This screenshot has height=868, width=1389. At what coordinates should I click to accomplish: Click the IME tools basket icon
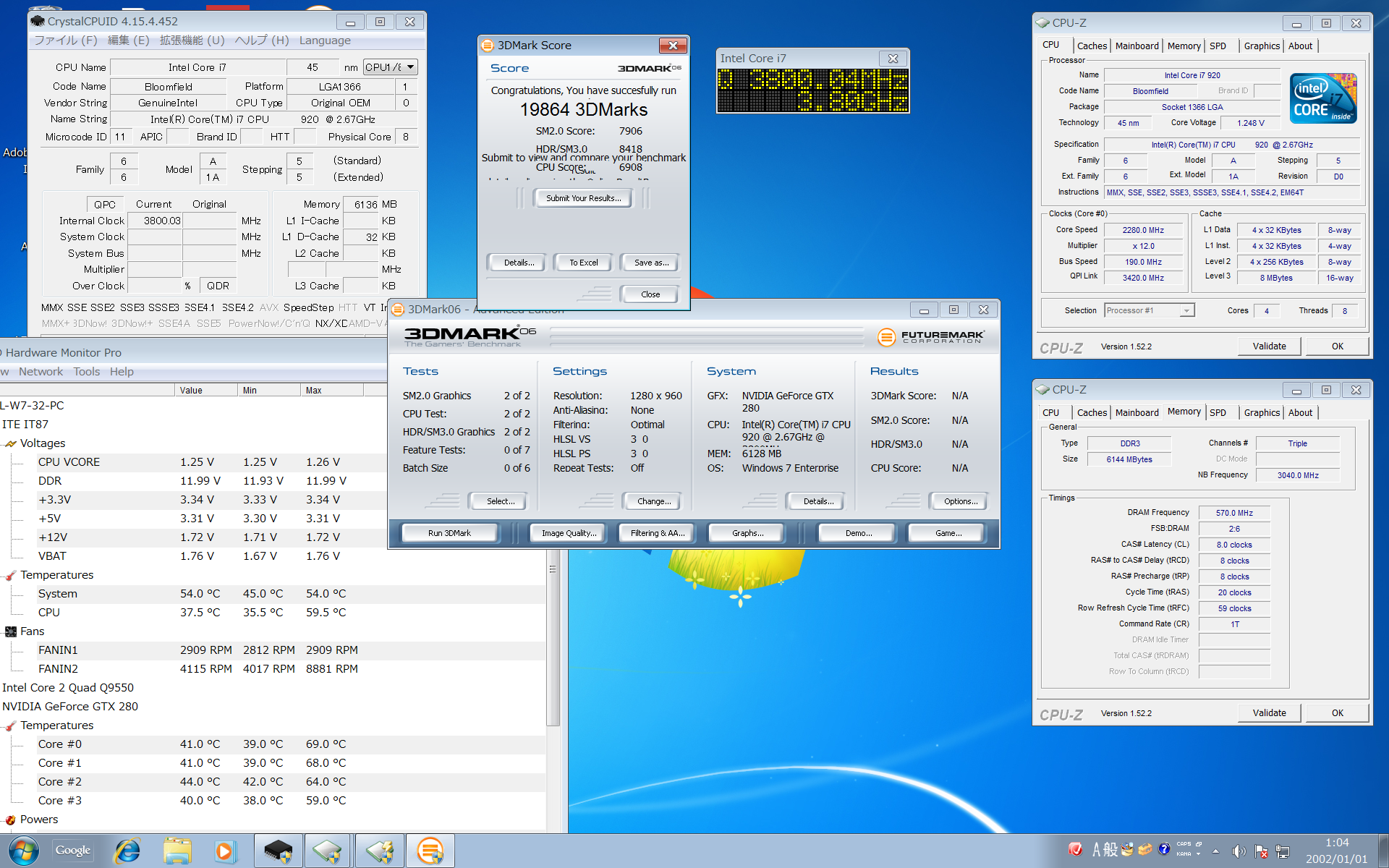(x=1127, y=849)
